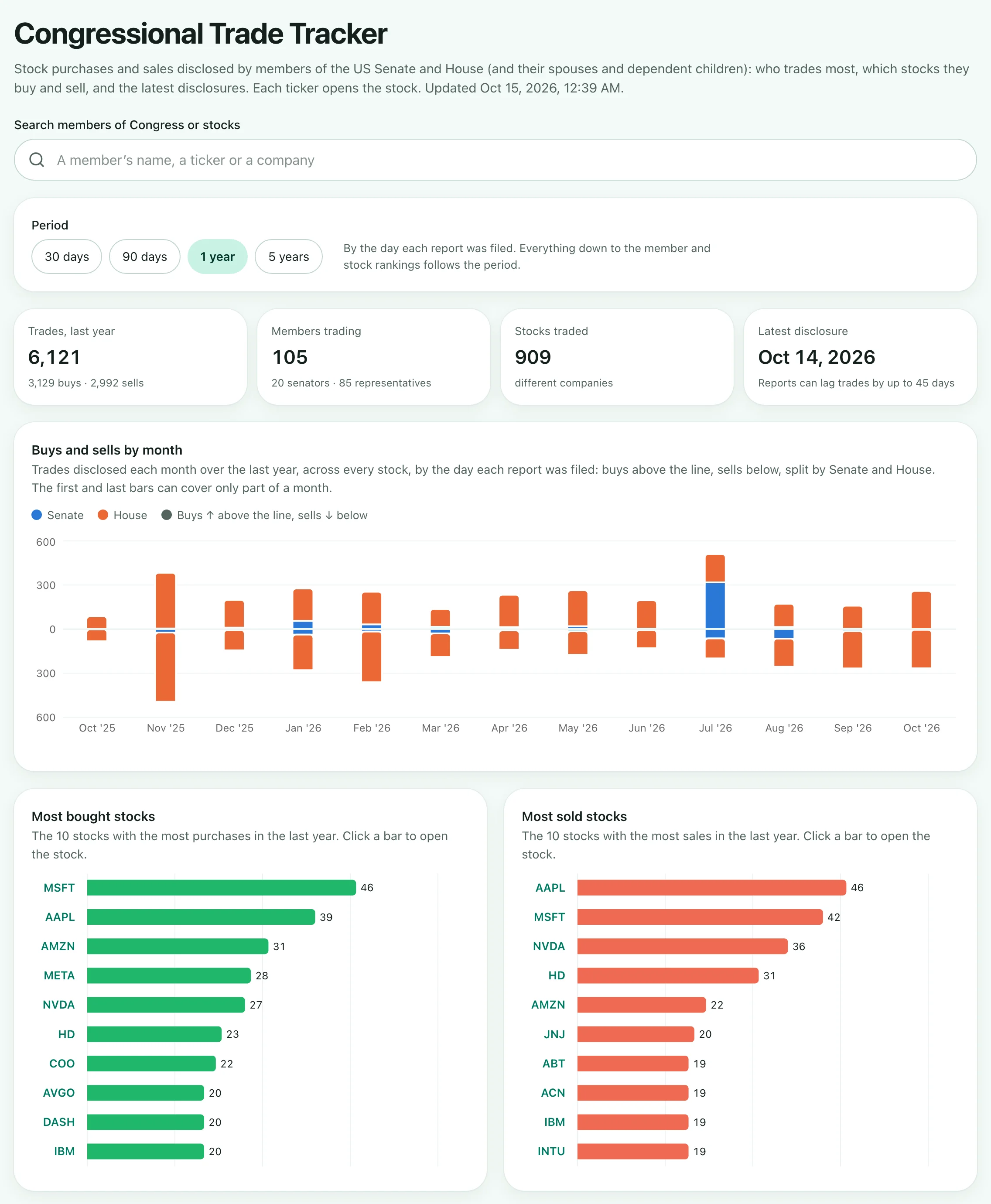This screenshot has height=1204, width=991.
Task: Click the green COO bar showing 22
Action: (151, 1063)
